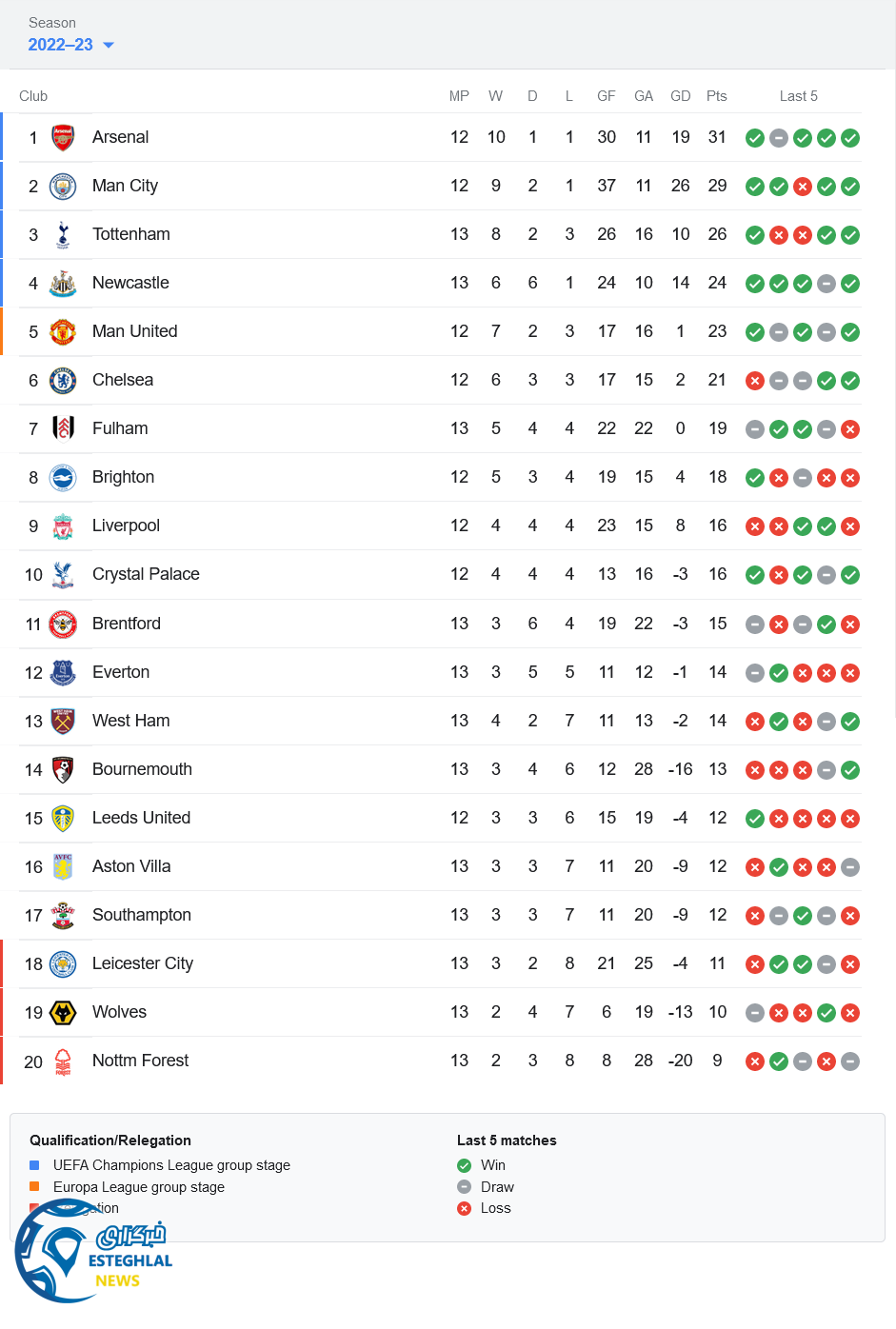Viewport: 896px width, 1329px height.
Task: Click the Wolves club crest
Action: [x=63, y=1013]
